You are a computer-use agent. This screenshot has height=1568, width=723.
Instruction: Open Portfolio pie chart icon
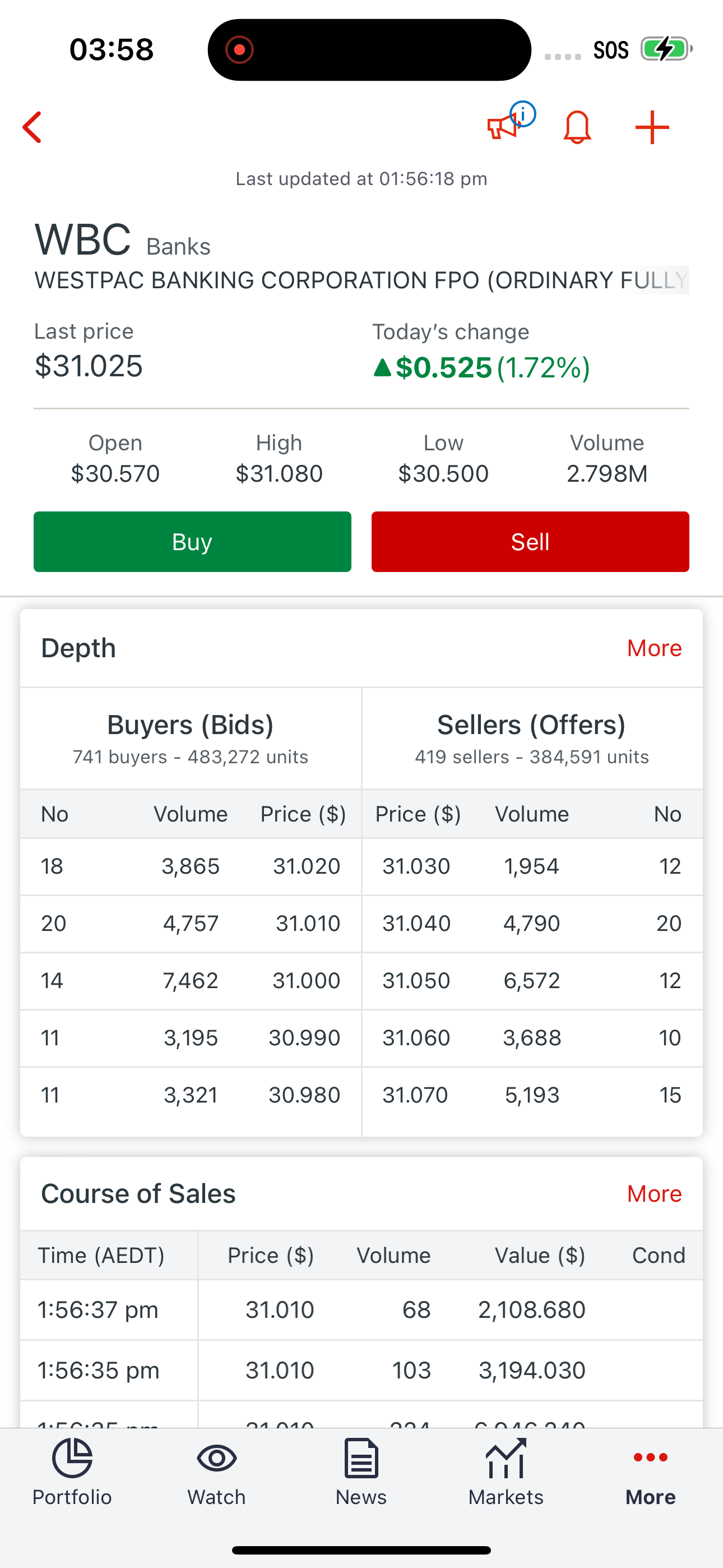[x=72, y=1458]
